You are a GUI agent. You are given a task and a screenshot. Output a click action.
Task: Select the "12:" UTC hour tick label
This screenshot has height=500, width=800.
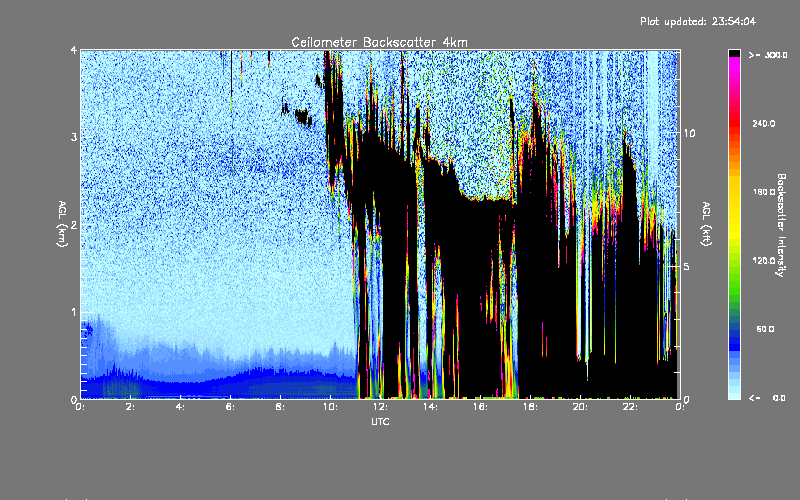[x=380, y=407]
